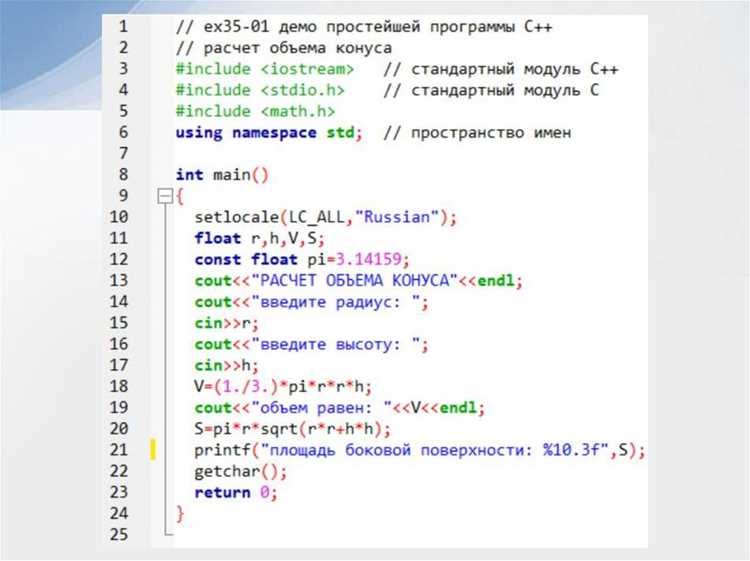The width and height of the screenshot is (750, 561).
Task: Click line number 21 in the gutter
Action: pos(119,450)
